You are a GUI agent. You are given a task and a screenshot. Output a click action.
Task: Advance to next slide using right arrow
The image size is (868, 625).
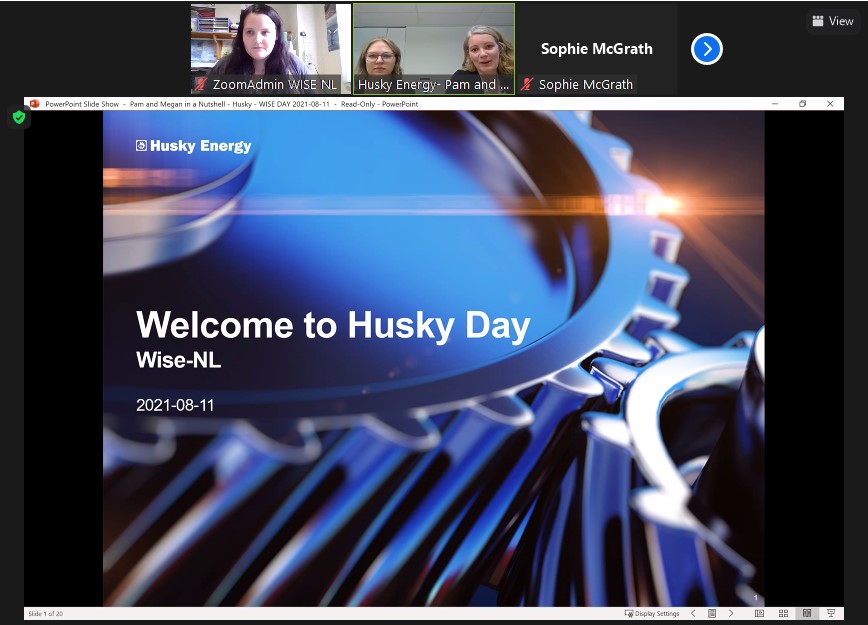coord(731,613)
